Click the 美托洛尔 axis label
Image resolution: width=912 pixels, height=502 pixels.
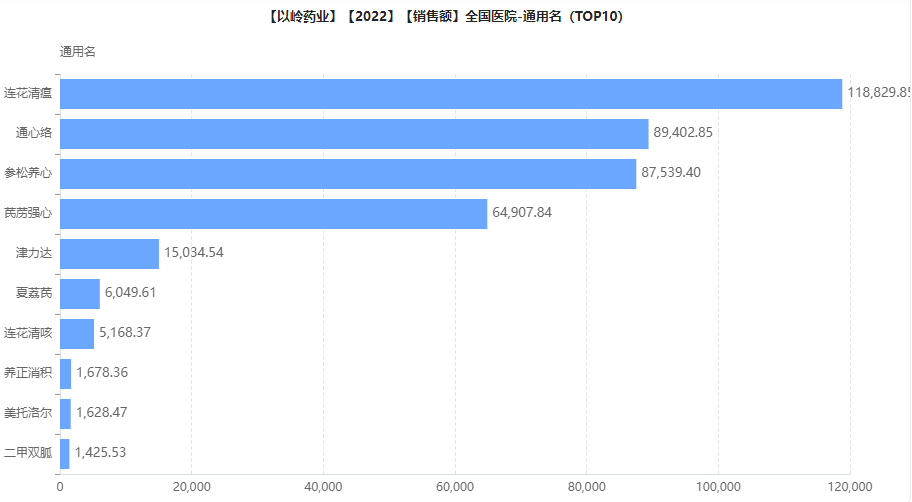28,413
